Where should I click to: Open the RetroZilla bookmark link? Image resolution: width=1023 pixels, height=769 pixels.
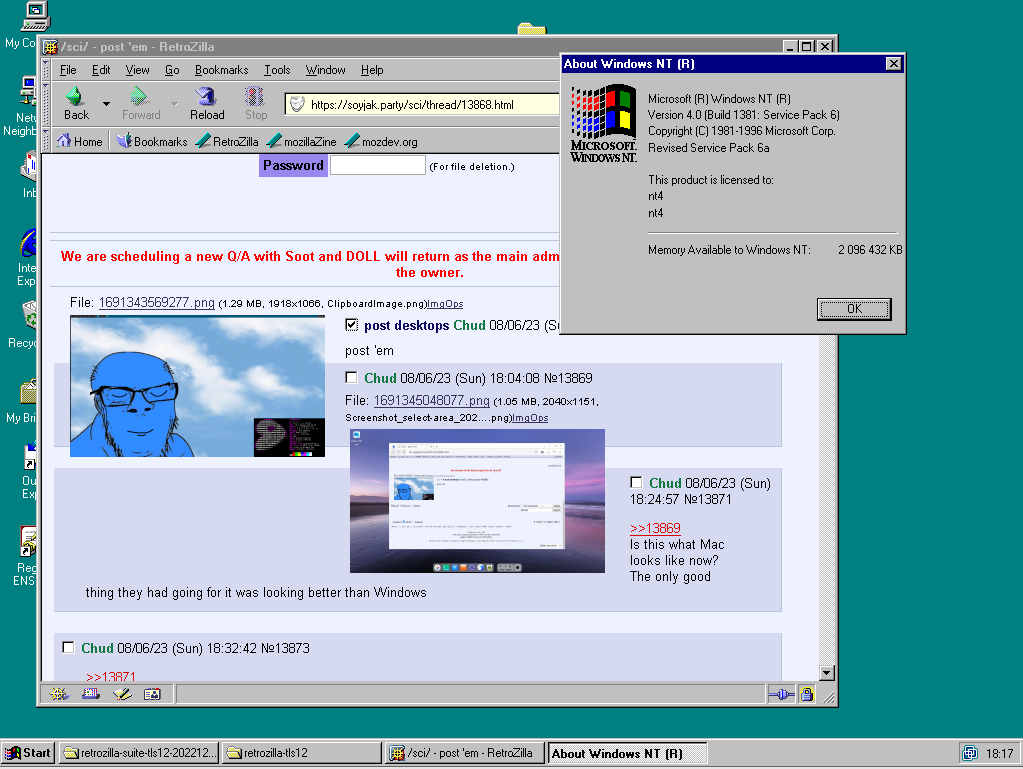click(227, 141)
